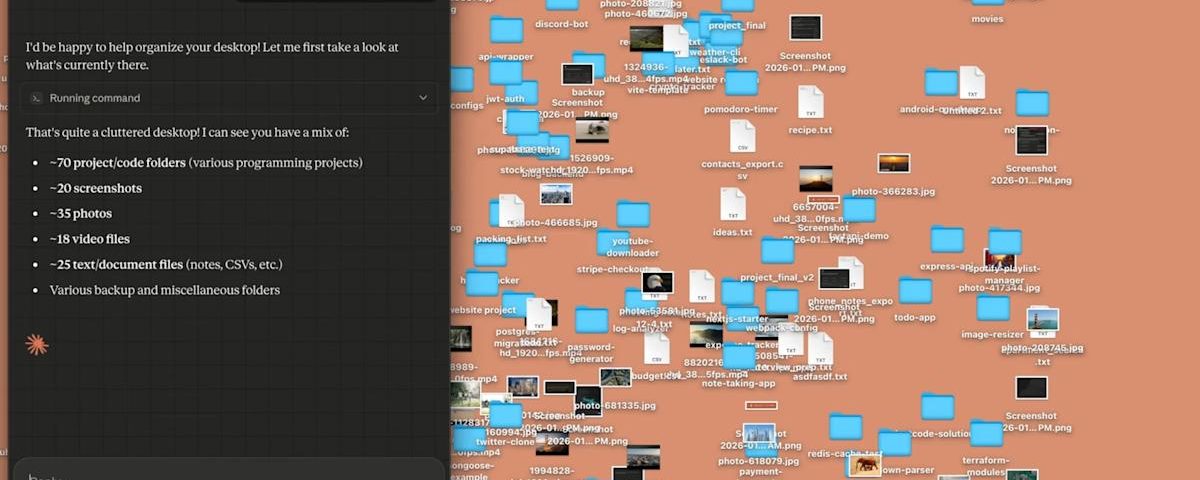Viewport: 1200px width, 480px height.
Task: Open the image-resizer folder
Action: (x=993, y=308)
